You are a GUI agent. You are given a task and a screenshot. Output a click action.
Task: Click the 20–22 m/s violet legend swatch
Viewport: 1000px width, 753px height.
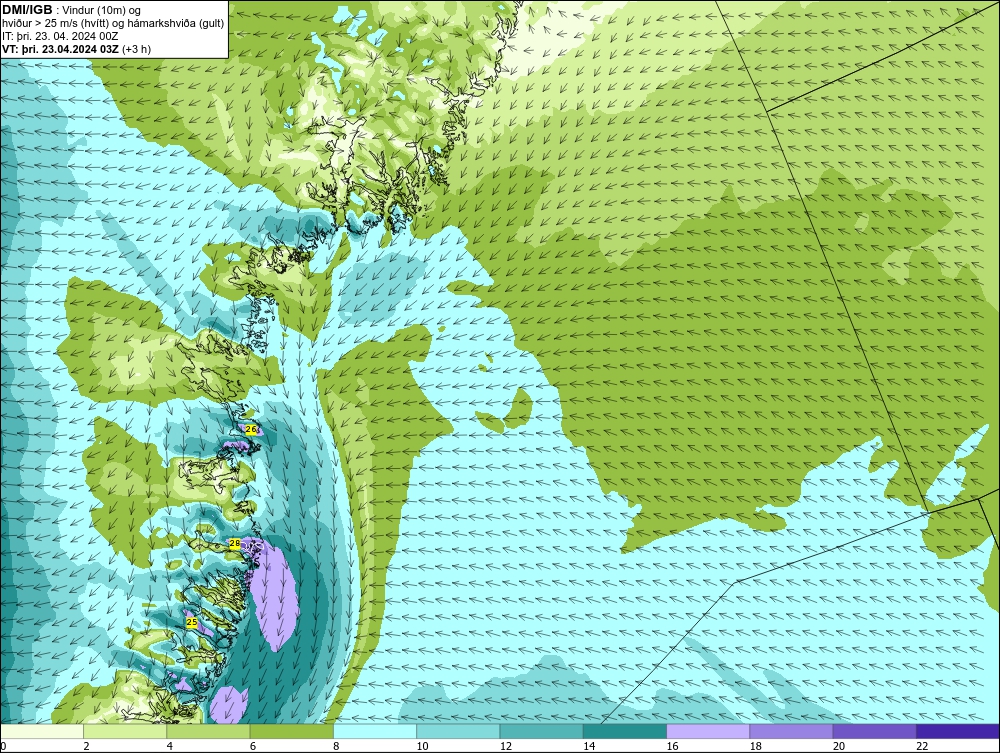(874, 731)
